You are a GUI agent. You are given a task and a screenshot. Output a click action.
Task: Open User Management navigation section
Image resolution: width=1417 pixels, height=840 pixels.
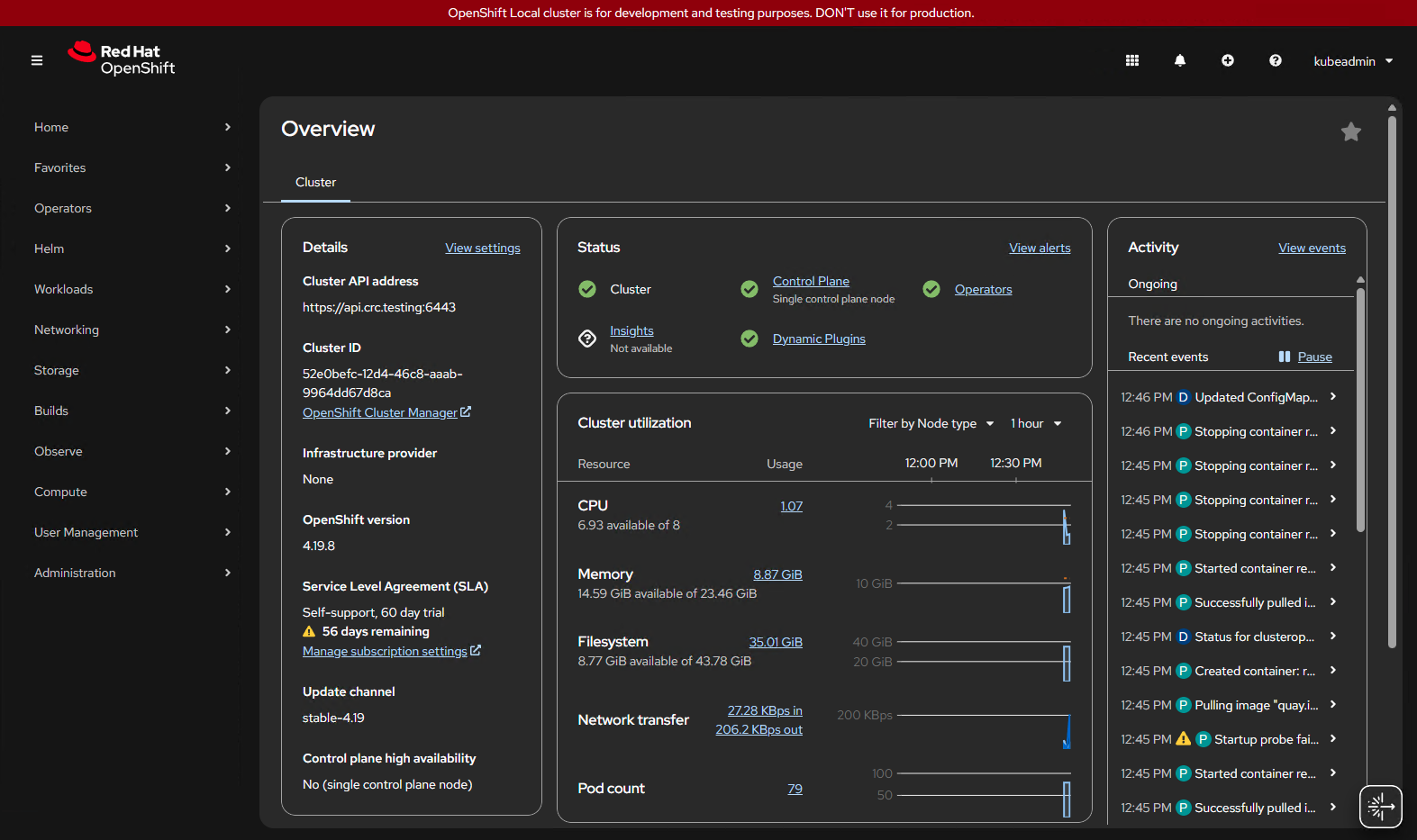pyautogui.click(x=132, y=532)
